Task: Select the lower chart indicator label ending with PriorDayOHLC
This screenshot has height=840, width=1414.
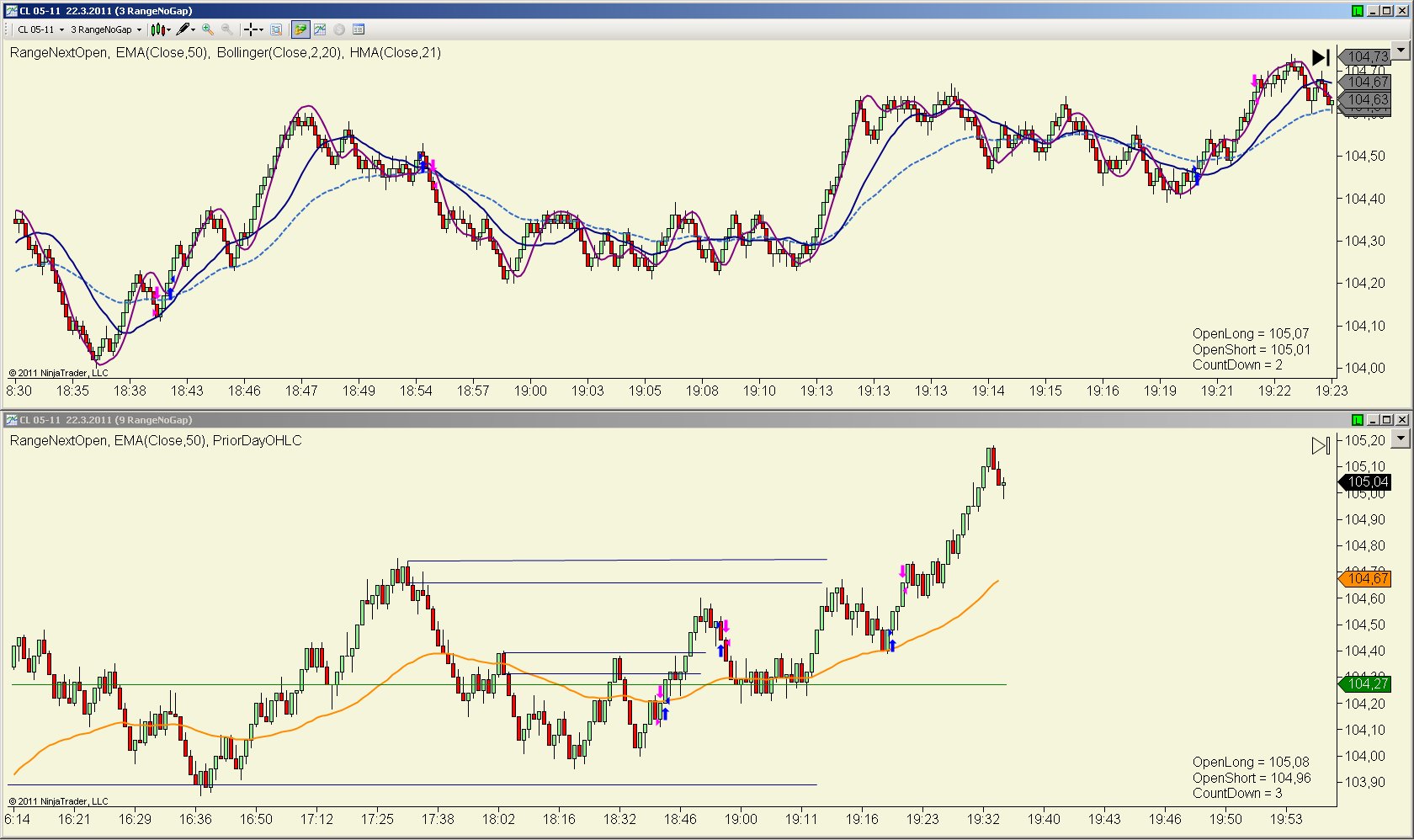Action: coord(156,440)
